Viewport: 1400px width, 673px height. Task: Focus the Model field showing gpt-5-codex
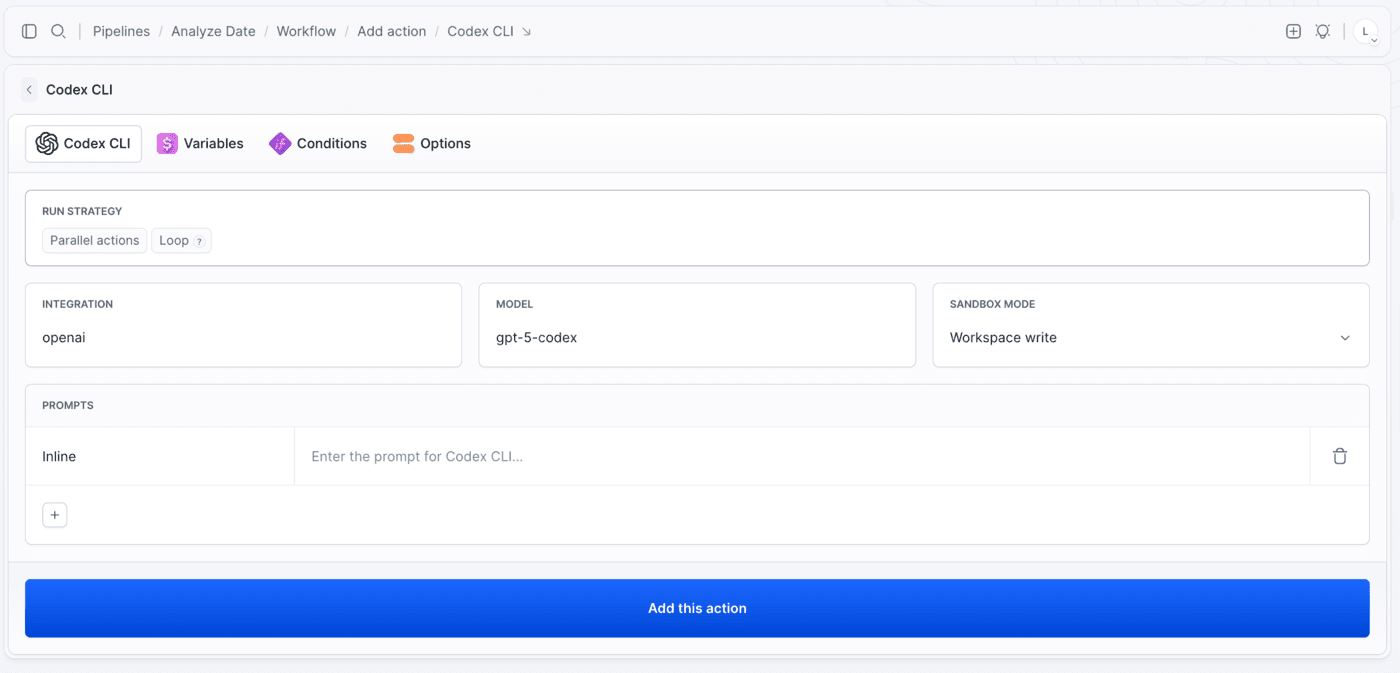697,325
